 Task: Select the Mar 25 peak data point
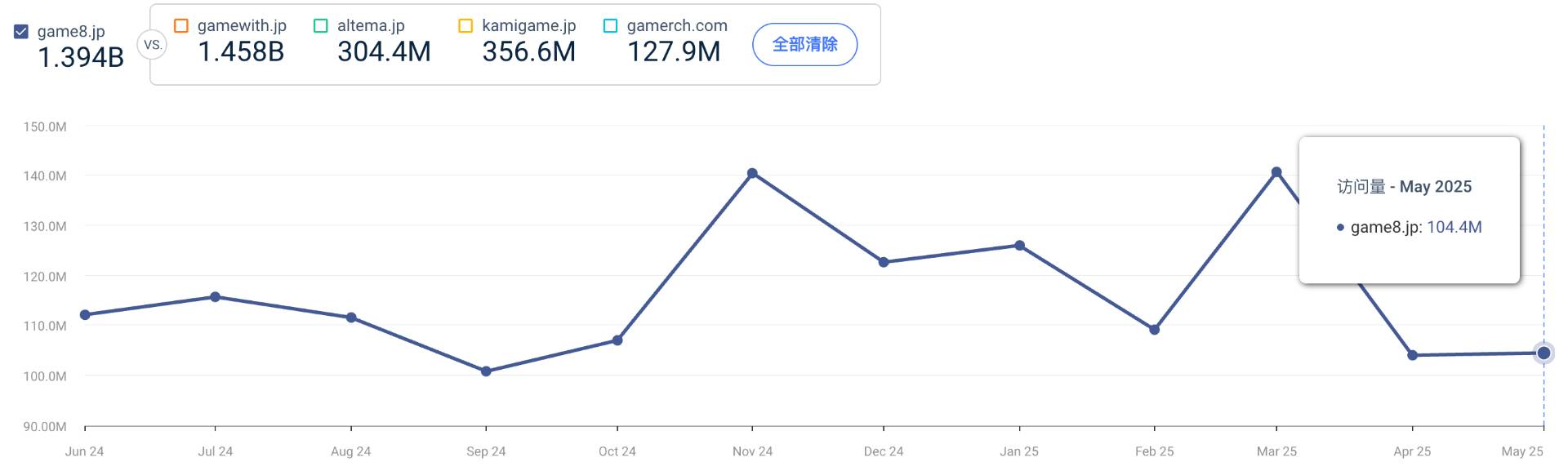(x=1276, y=172)
